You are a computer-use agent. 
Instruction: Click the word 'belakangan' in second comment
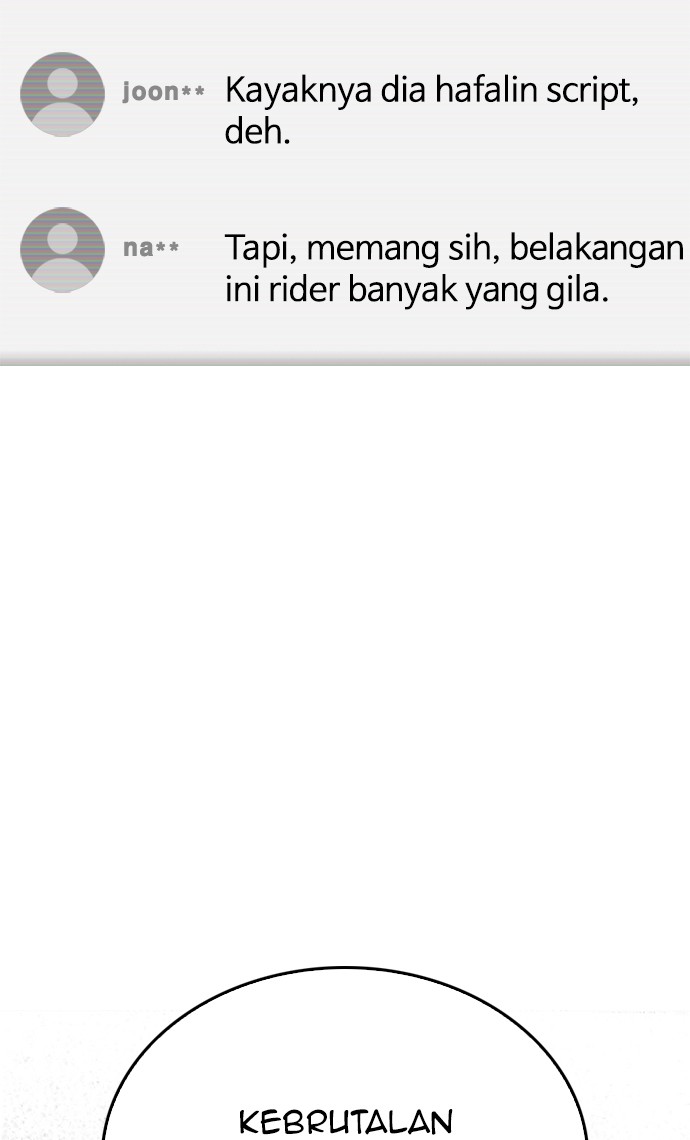pyautogui.click(x=596, y=248)
